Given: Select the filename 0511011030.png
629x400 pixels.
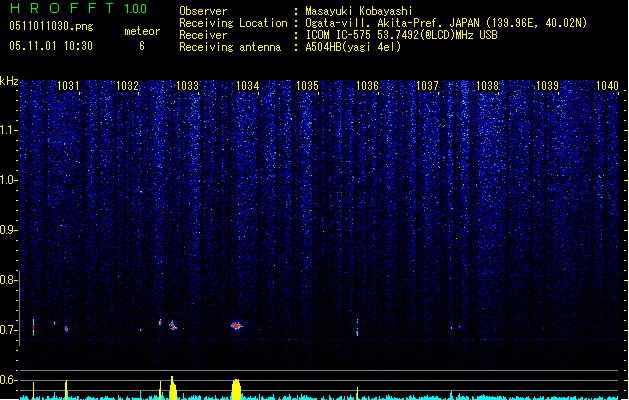Looking at the screenshot, I should (51, 26).
